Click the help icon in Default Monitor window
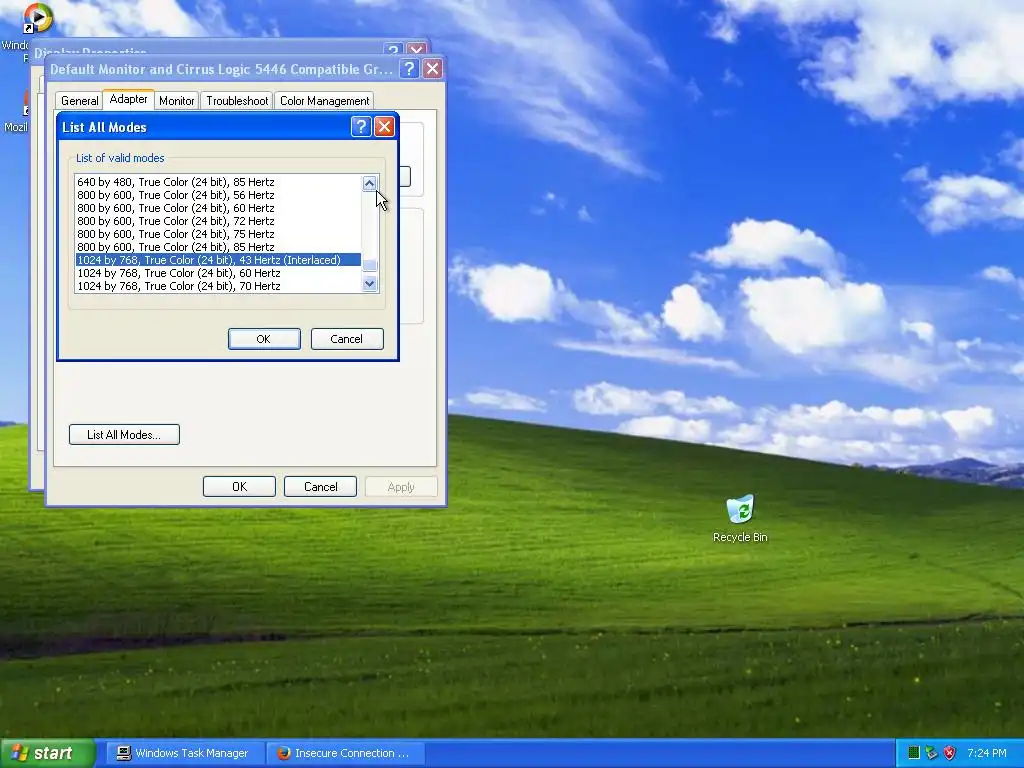1024x768 pixels. click(x=409, y=69)
